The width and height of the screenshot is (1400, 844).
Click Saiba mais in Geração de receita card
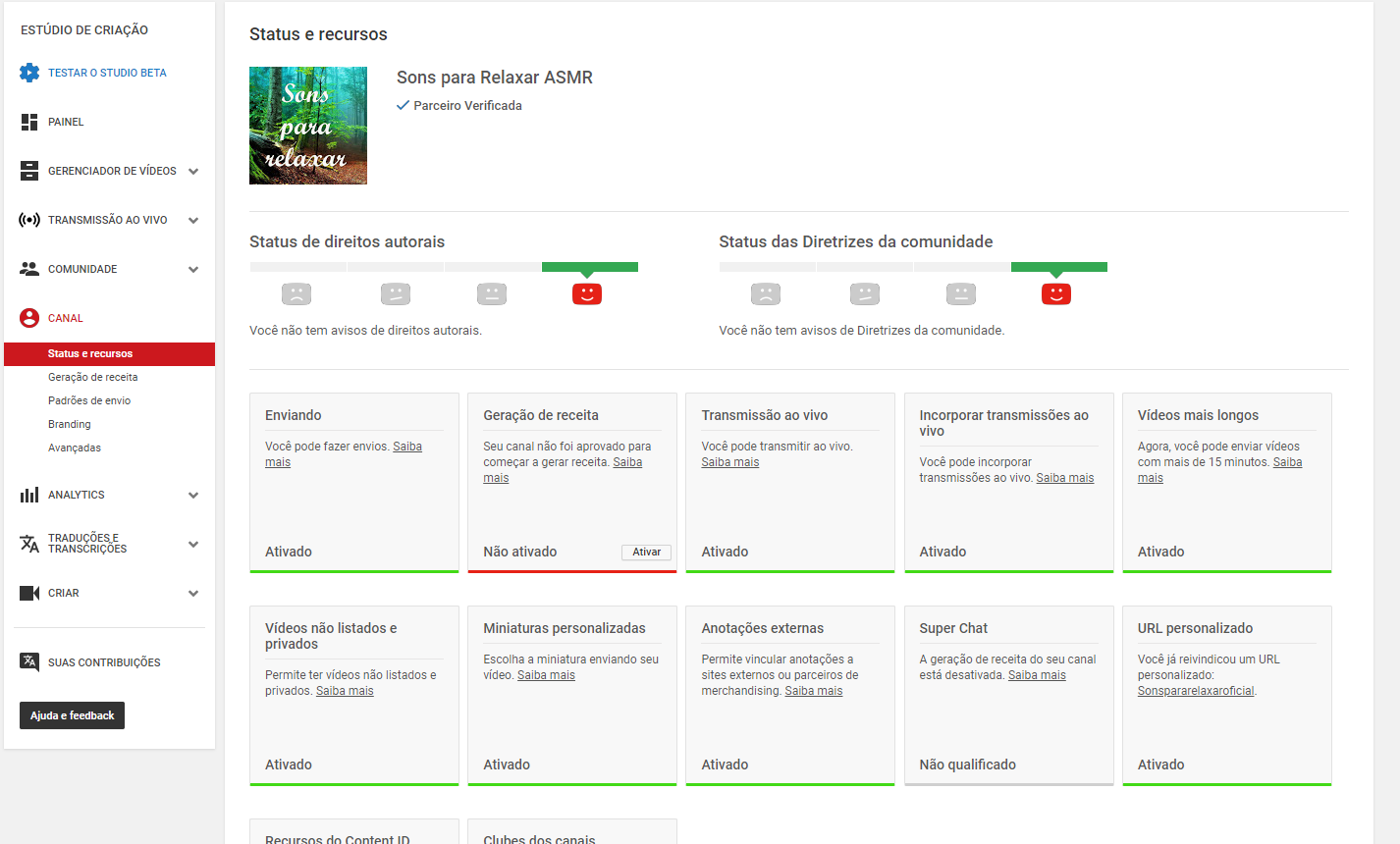[627, 462]
